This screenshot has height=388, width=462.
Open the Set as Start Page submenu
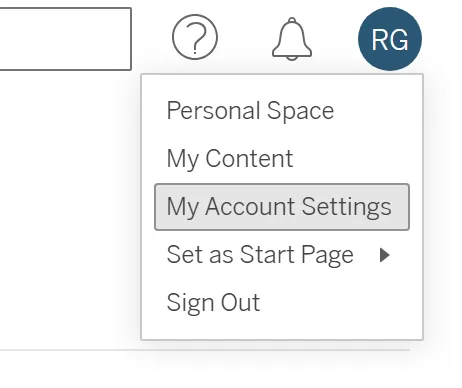point(282,255)
